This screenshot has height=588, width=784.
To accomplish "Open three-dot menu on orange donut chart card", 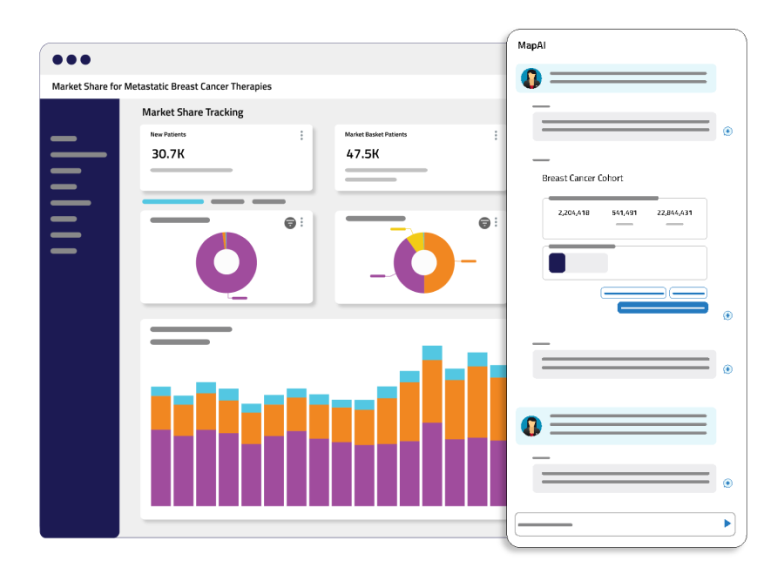I will [496, 222].
